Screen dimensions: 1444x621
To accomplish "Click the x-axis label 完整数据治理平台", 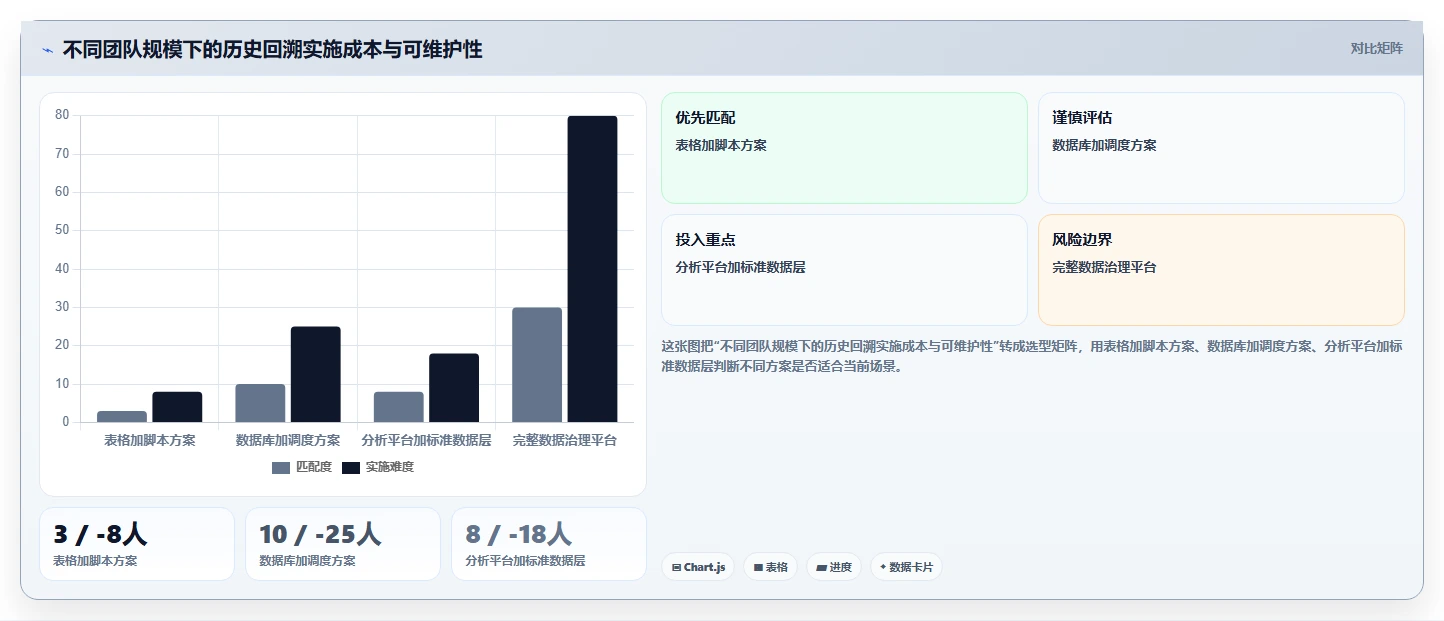I will click(565, 440).
